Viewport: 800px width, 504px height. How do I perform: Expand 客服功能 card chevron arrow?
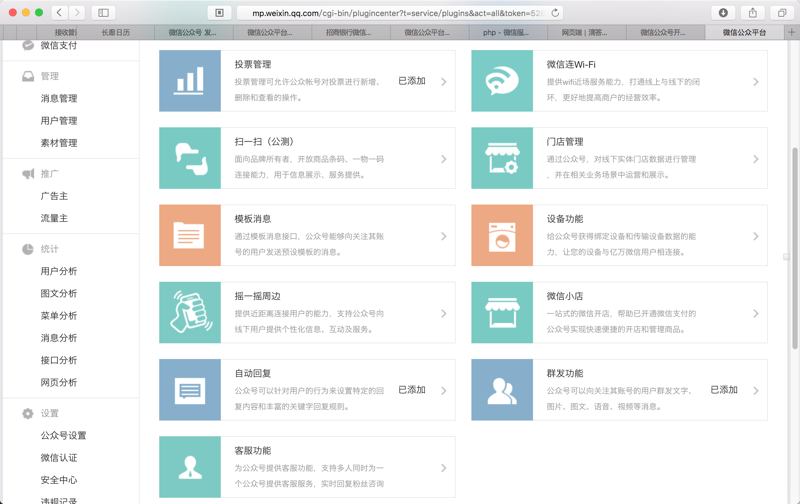(444, 468)
